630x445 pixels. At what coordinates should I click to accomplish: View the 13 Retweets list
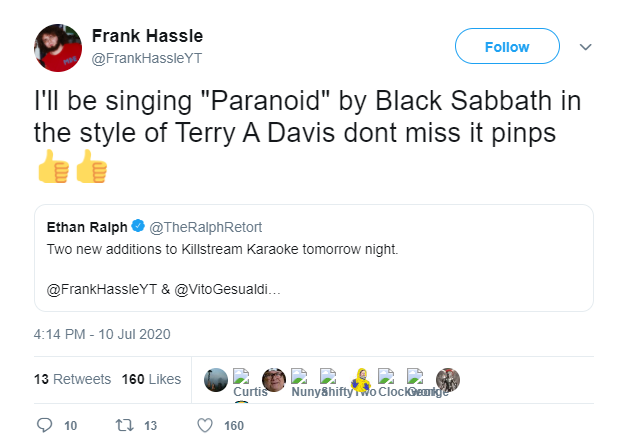click(x=72, y=379)
